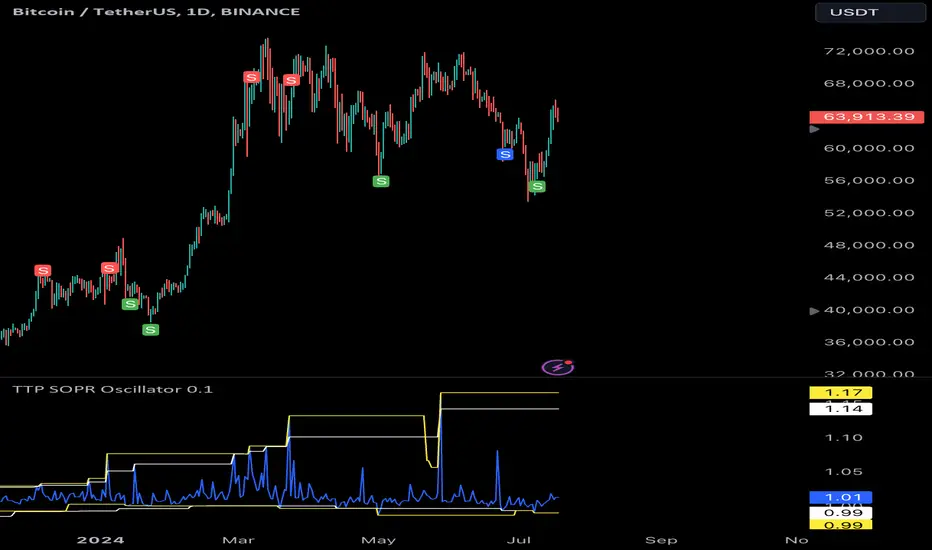Click the 72,000.00 price axis label

tap(869, 51)
